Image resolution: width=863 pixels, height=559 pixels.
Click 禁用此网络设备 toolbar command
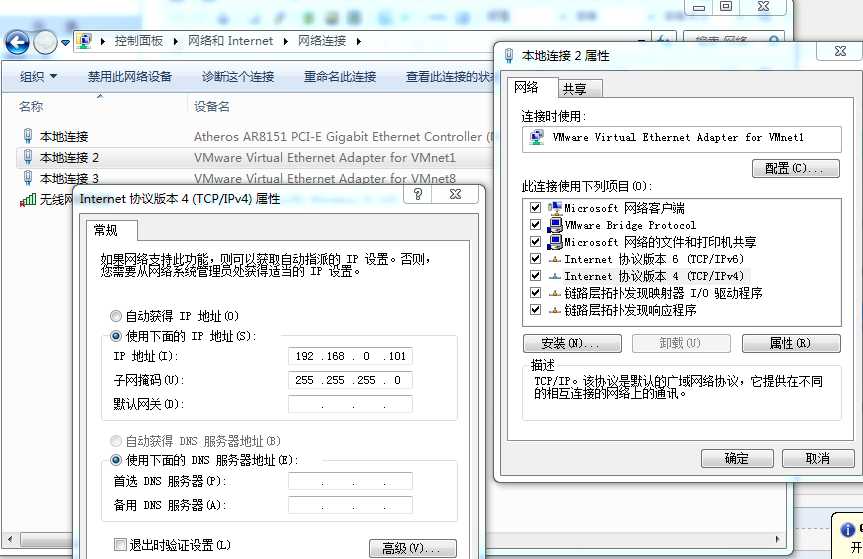click(x=130, y=76)
